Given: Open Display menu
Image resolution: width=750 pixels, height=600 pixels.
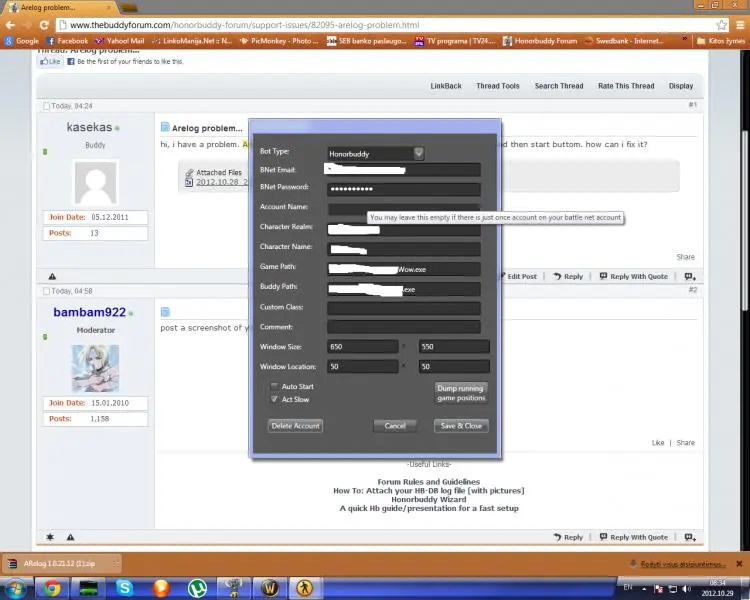Looking at the screenshot, I should click(x=681, y=86).
